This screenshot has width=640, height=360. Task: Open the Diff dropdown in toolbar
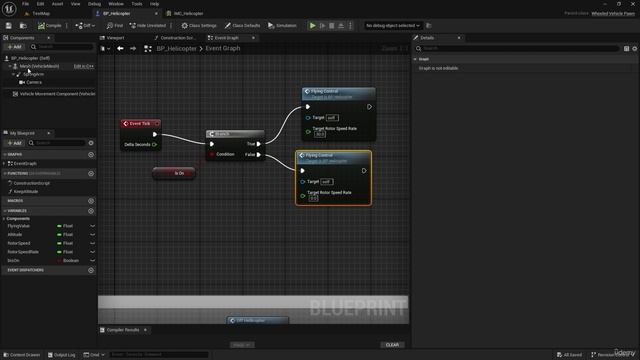click(85, 25)
